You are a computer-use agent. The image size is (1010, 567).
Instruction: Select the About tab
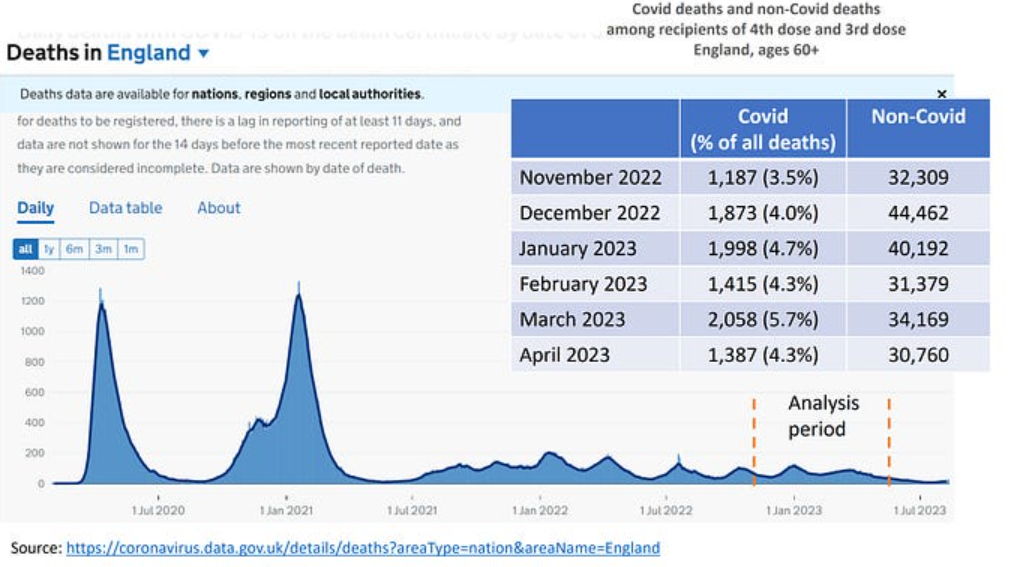point(218,208)
